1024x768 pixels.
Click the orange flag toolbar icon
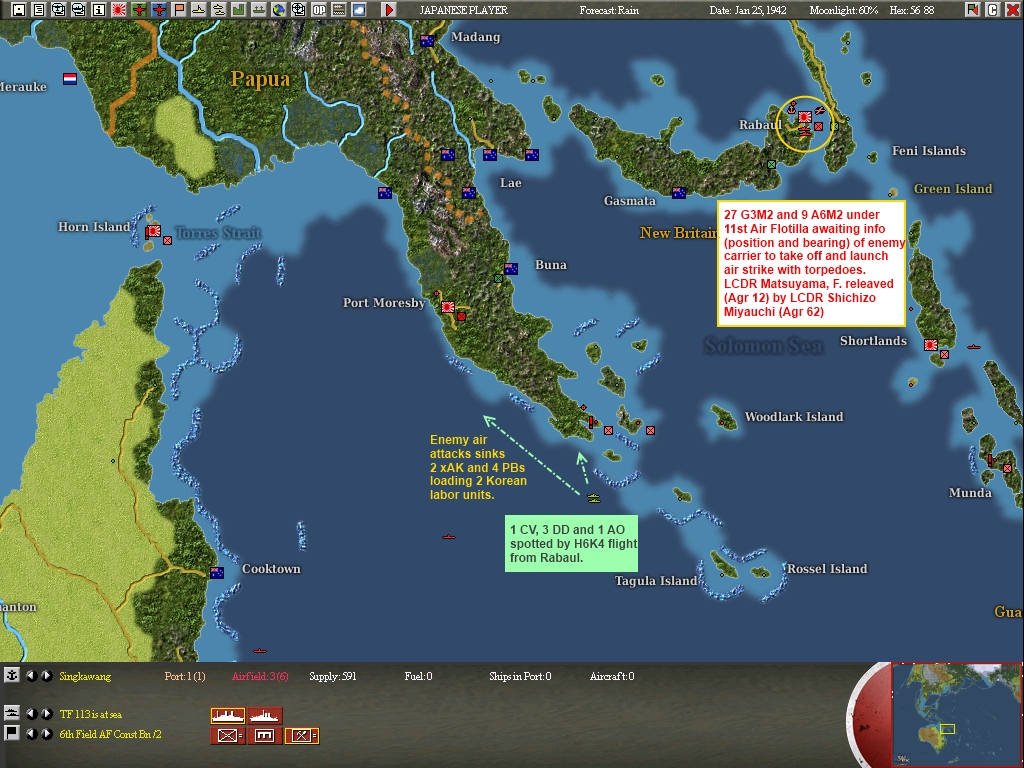click(179, 10)
